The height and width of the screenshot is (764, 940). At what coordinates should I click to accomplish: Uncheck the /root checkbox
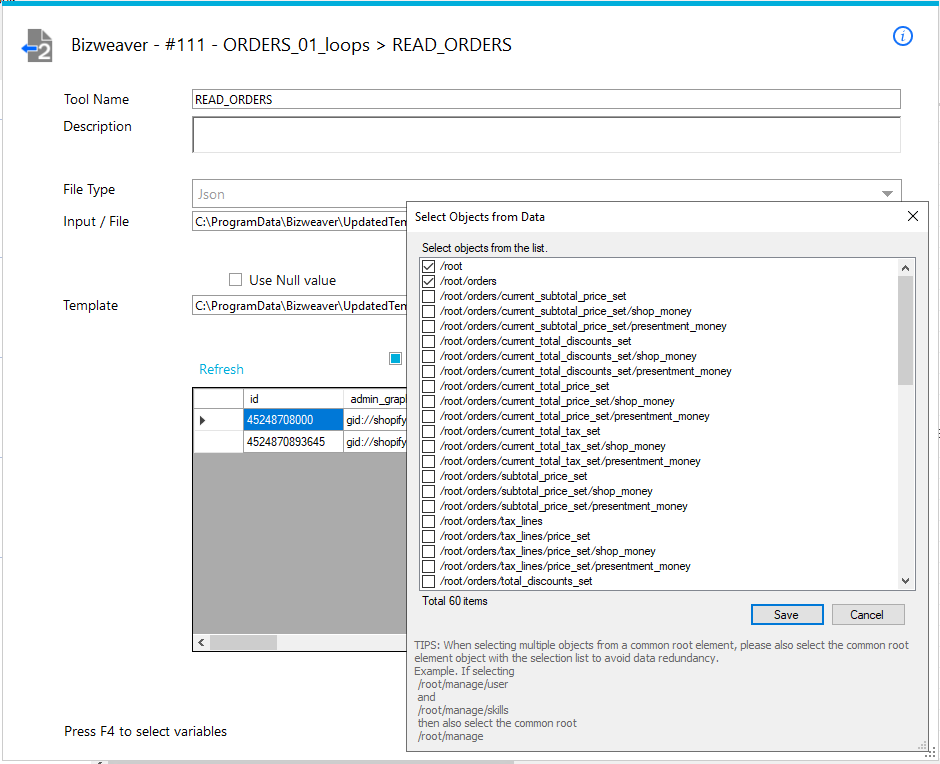428,266
